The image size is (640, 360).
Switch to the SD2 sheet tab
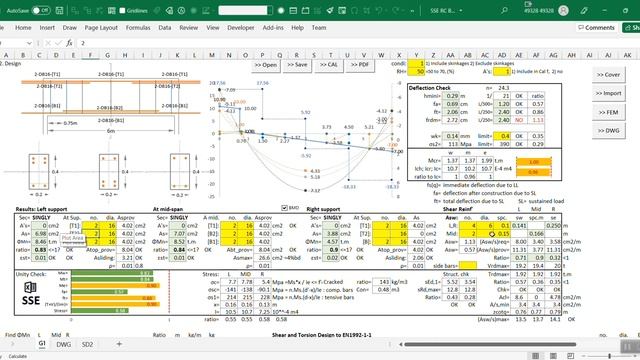click(x=87, y=344)
